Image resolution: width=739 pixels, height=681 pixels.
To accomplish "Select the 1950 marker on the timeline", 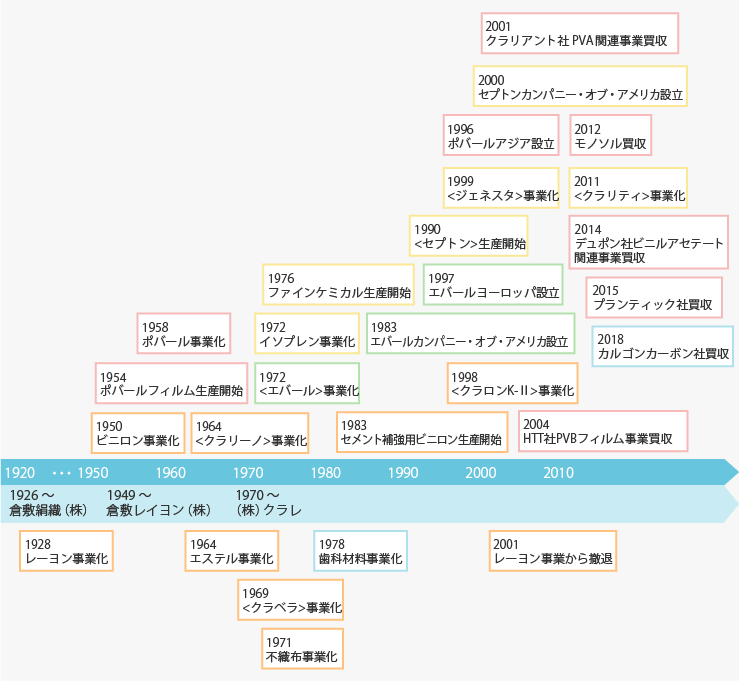I will (93, 473).
